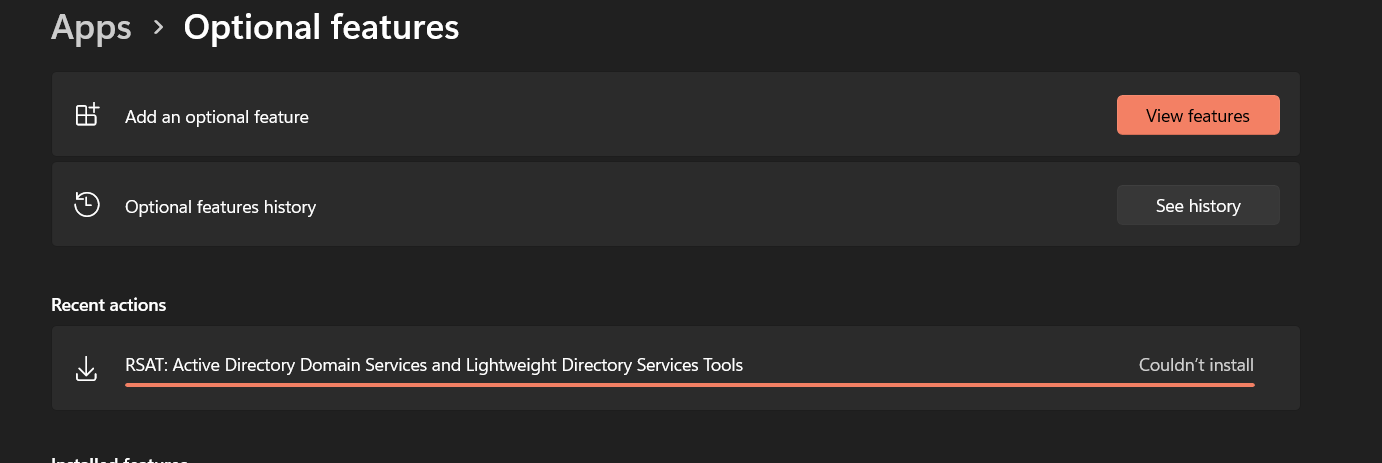Open the View features button

(x=1198, y=115)
